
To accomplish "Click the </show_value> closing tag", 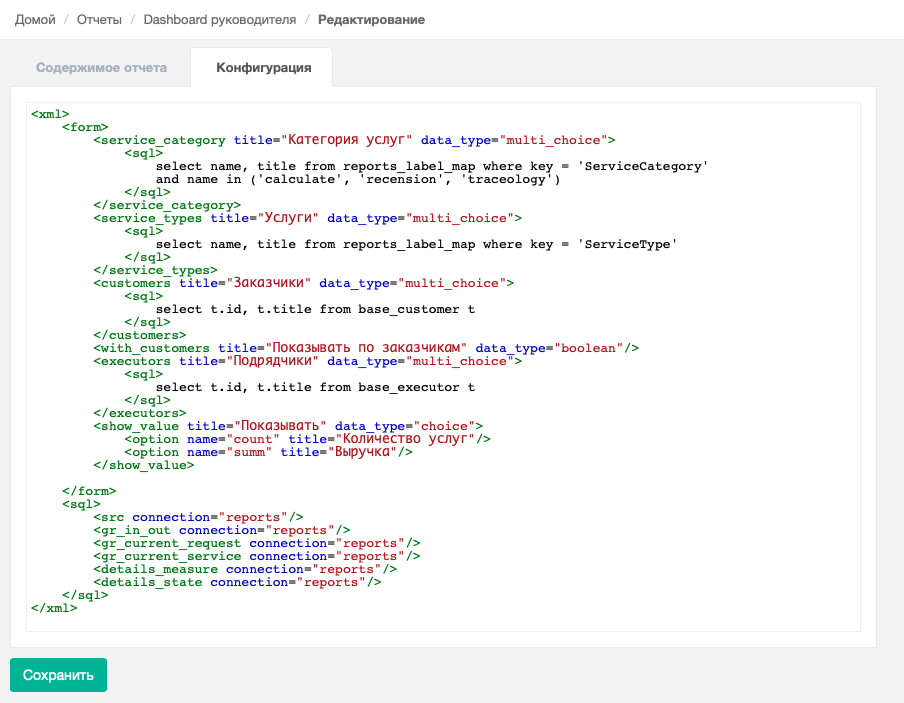I will click(x=144, y=465).
